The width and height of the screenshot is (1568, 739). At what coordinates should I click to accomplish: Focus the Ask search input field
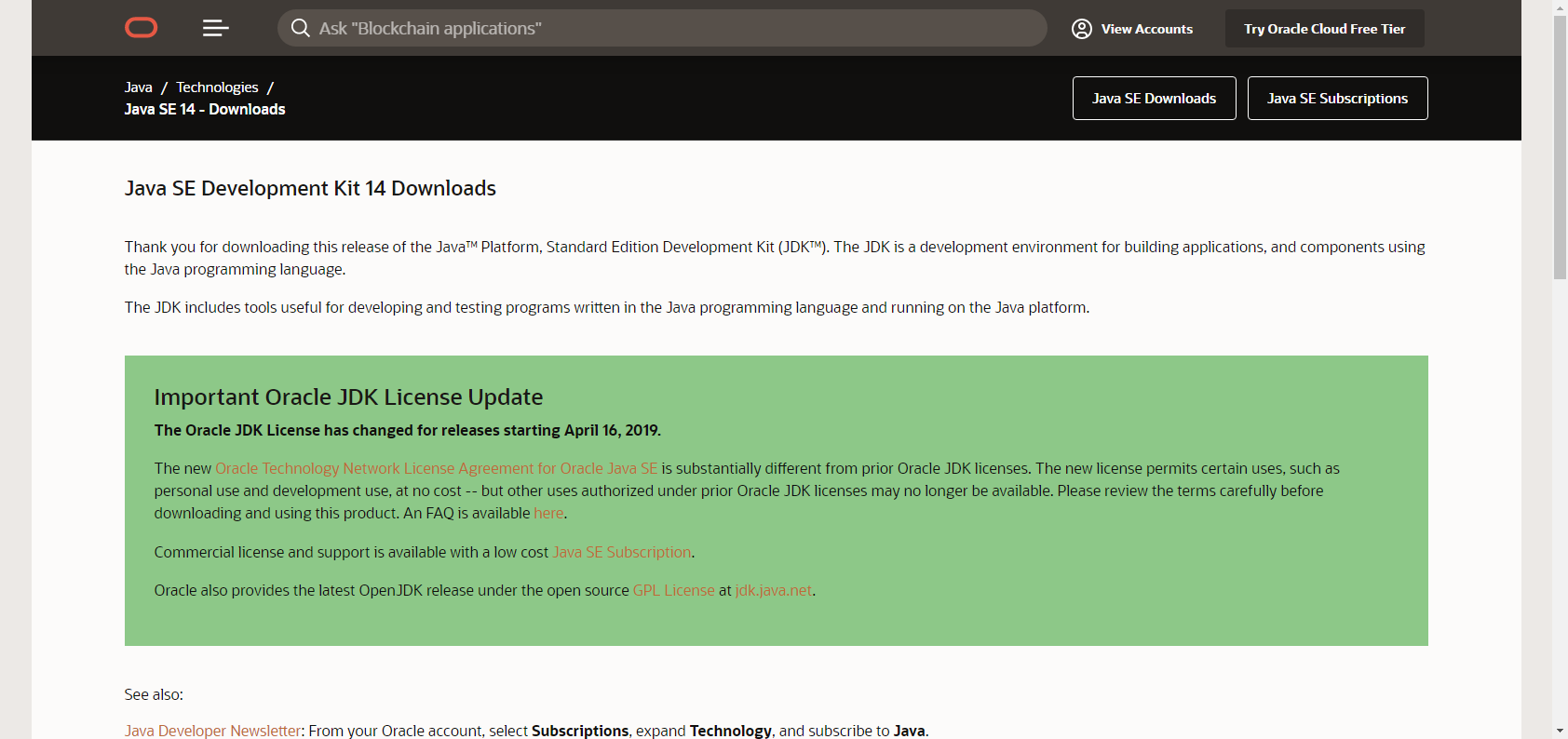pyautogui.click(x=662, y=28)
